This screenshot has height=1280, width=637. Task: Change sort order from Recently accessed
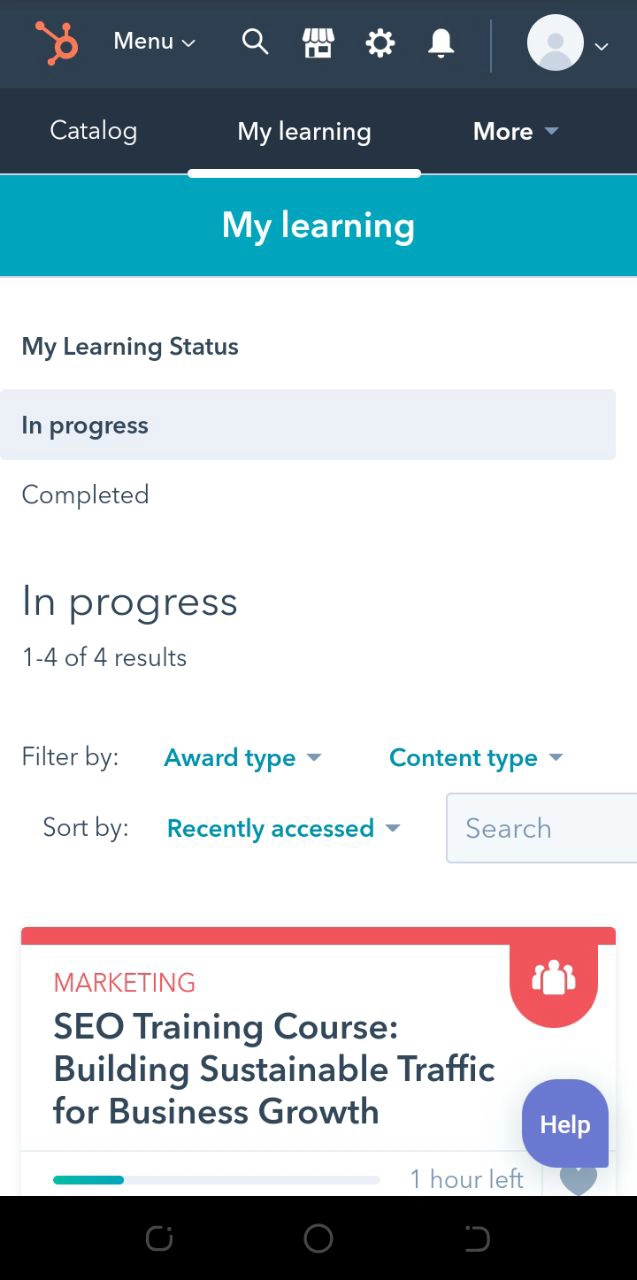283,828
